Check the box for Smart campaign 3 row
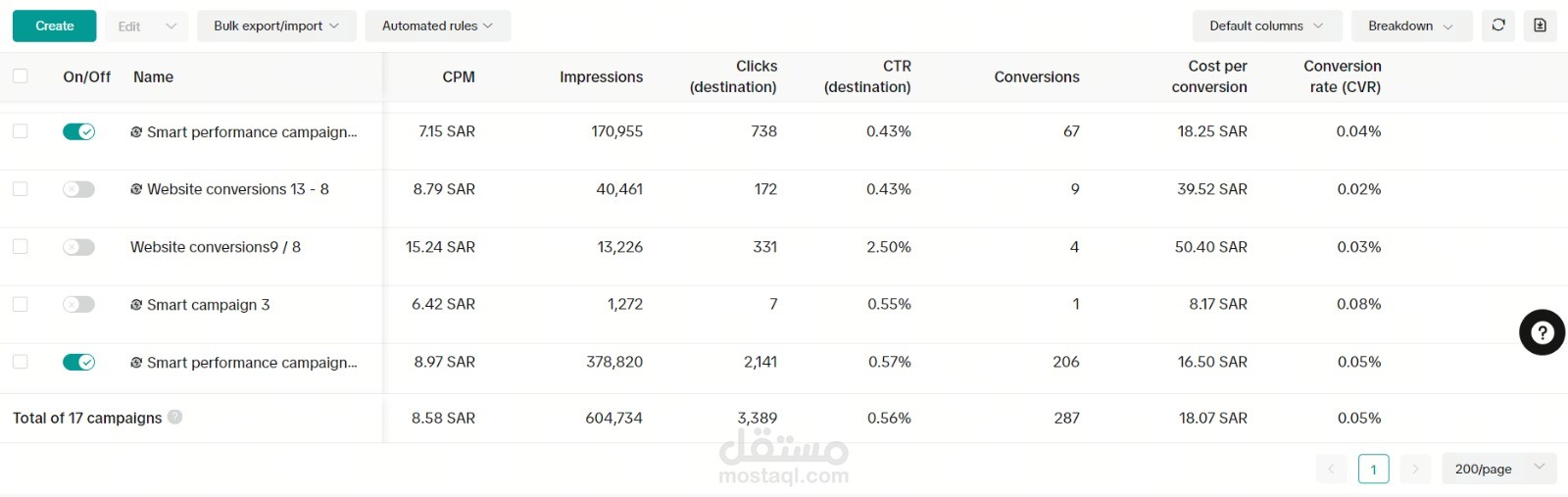This screenshot has height=497, width=1568. tap(21, 304)
